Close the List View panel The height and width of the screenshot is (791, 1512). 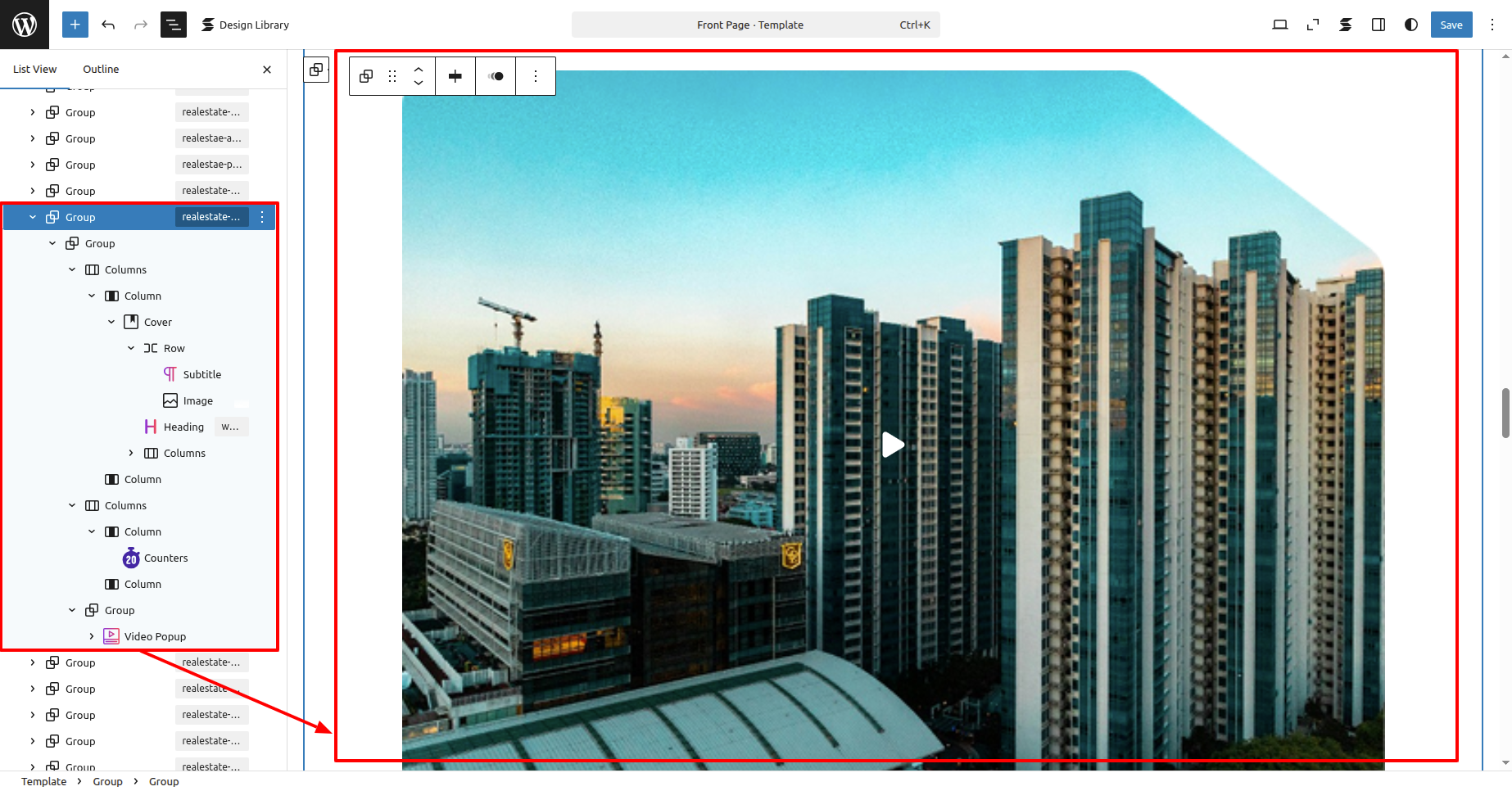pos(267,70)
